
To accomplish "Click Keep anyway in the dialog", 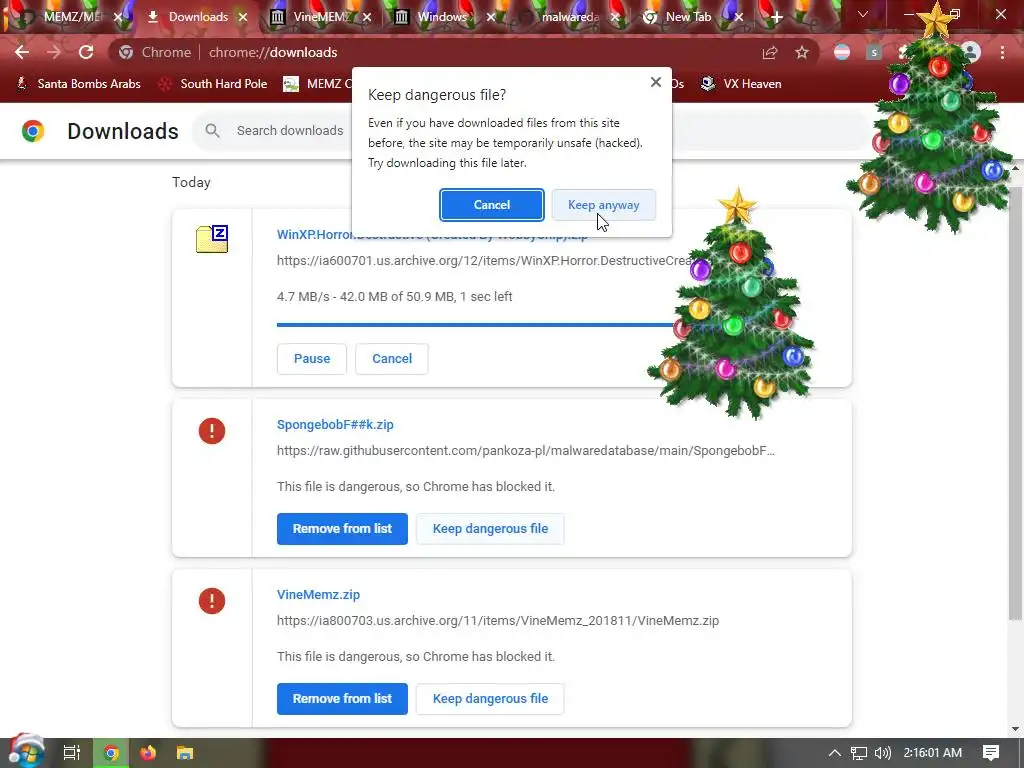I will coord(603,205).
